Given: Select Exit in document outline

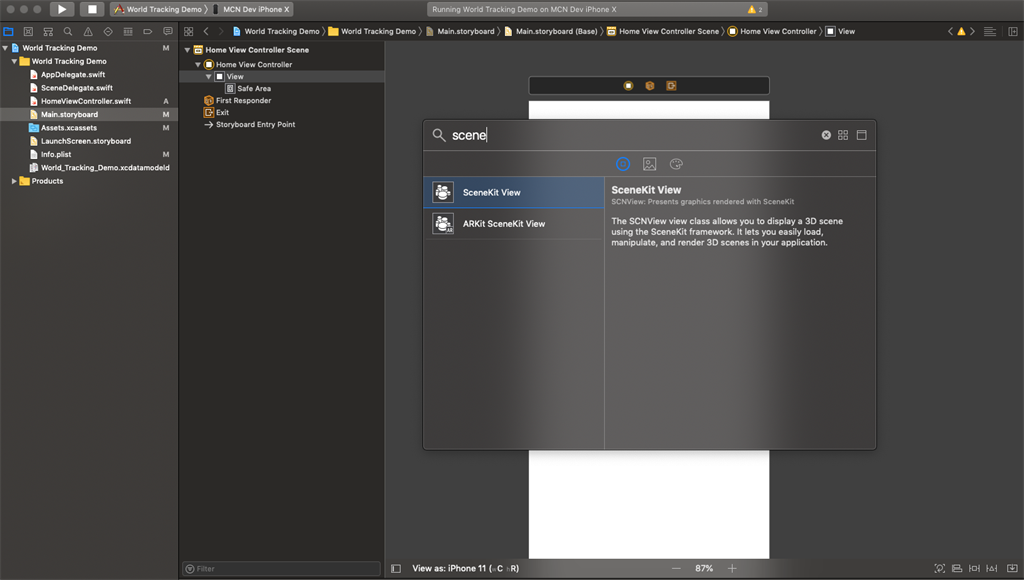Looking at the screenshot, I should click(222, 112).
